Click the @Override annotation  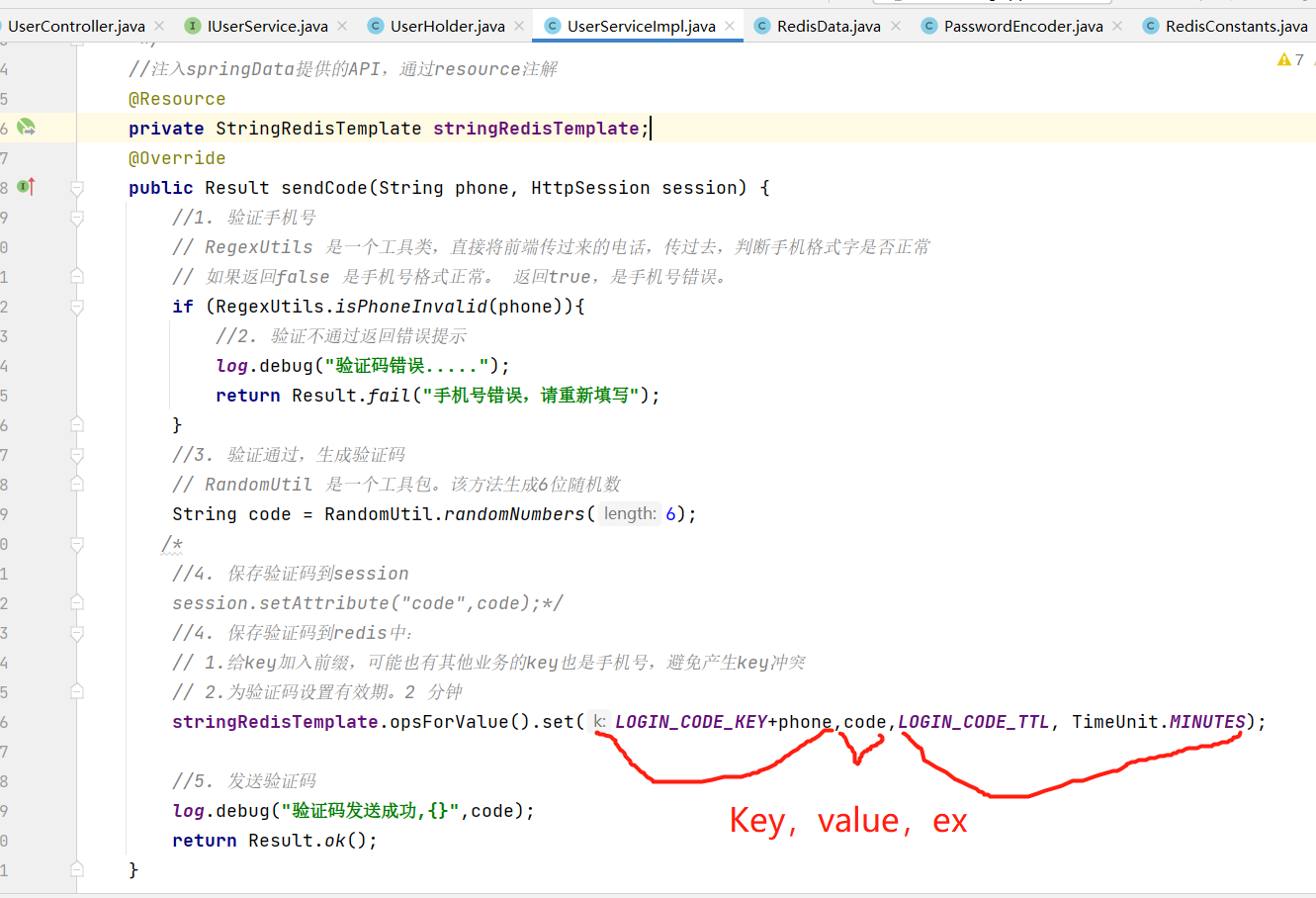click(x=177, y=158)
